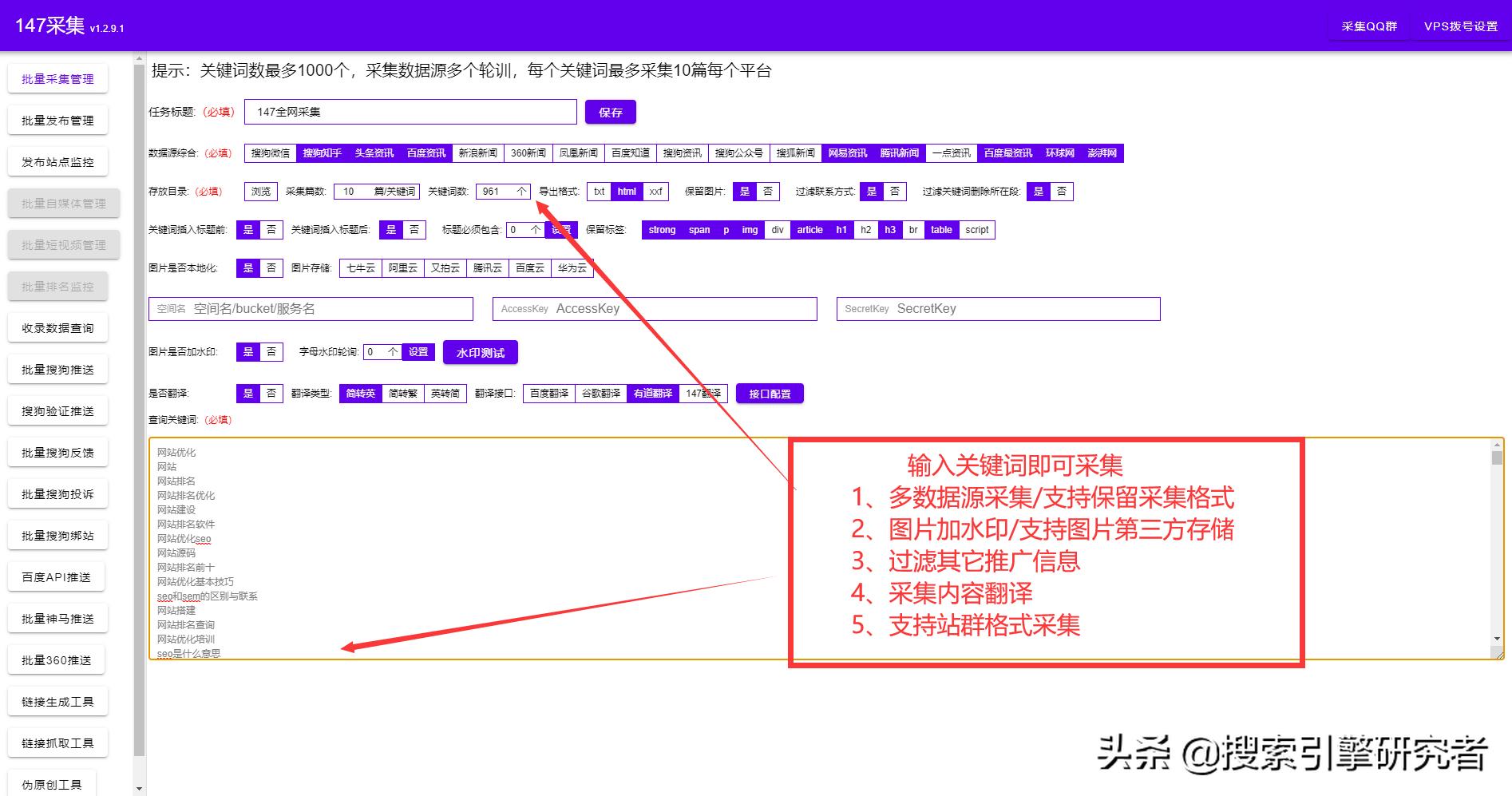Select the 一点资讯 data source
This screenshot has width=1512, height=796.
click(x=952, y=152)
